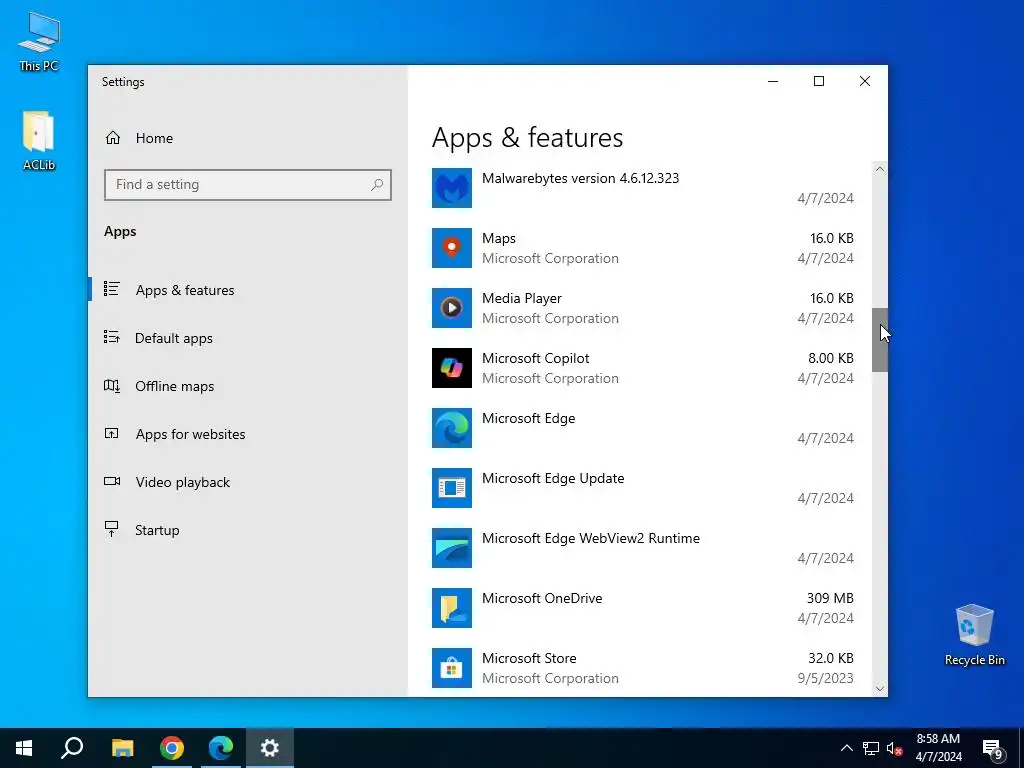The height and width of the screenshot is (768, 1024).
Task: Select the Microsoft Edge Update name
Action: click(553, 479)
